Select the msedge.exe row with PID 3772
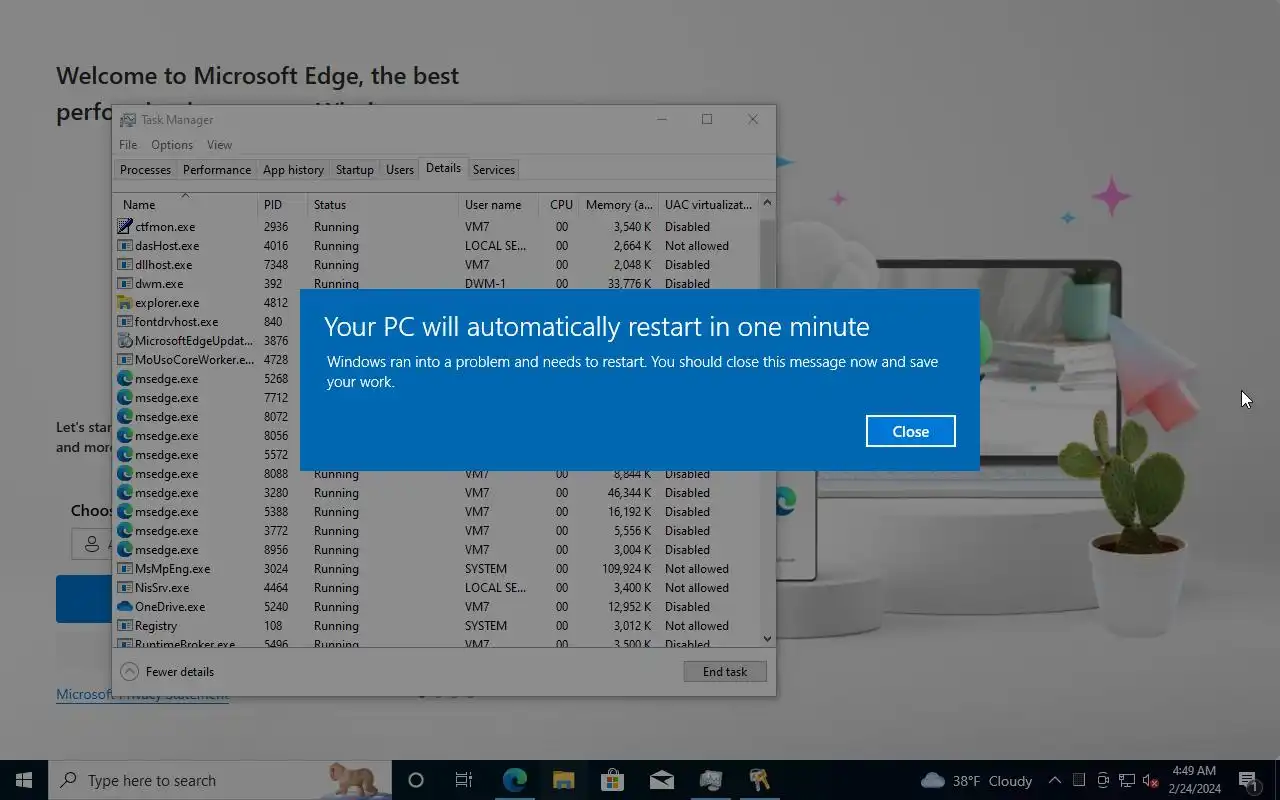Screen dimensions: 1280x800 [x=437, y=531]
